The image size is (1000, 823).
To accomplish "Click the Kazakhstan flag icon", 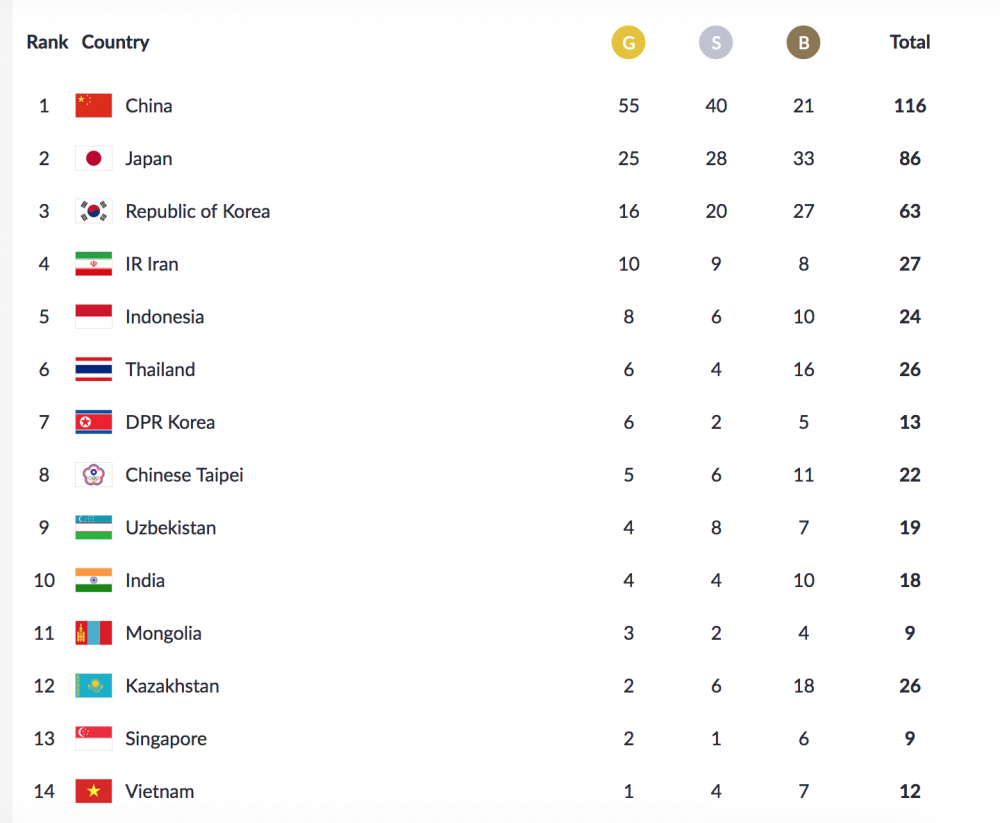I will pos(93,686).
